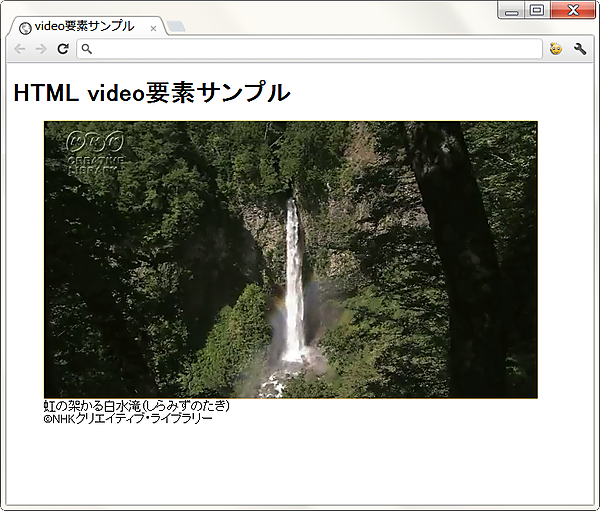600x511 pixels.
Task: Click the waterfall video to play
Action: [291, 260]
